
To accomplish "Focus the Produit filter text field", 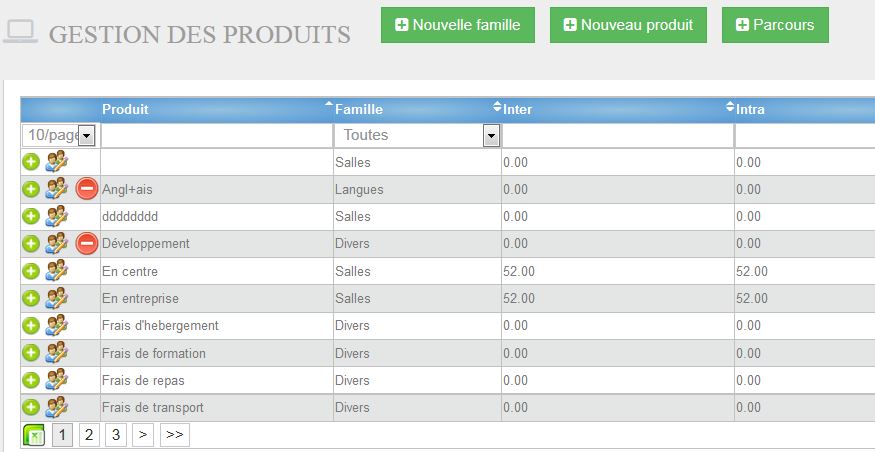I will (217, 135).
